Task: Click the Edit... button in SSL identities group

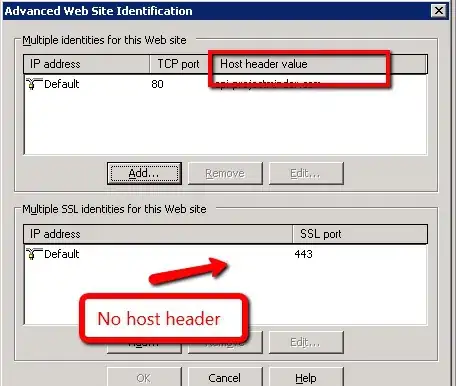Action: point(306,342)
